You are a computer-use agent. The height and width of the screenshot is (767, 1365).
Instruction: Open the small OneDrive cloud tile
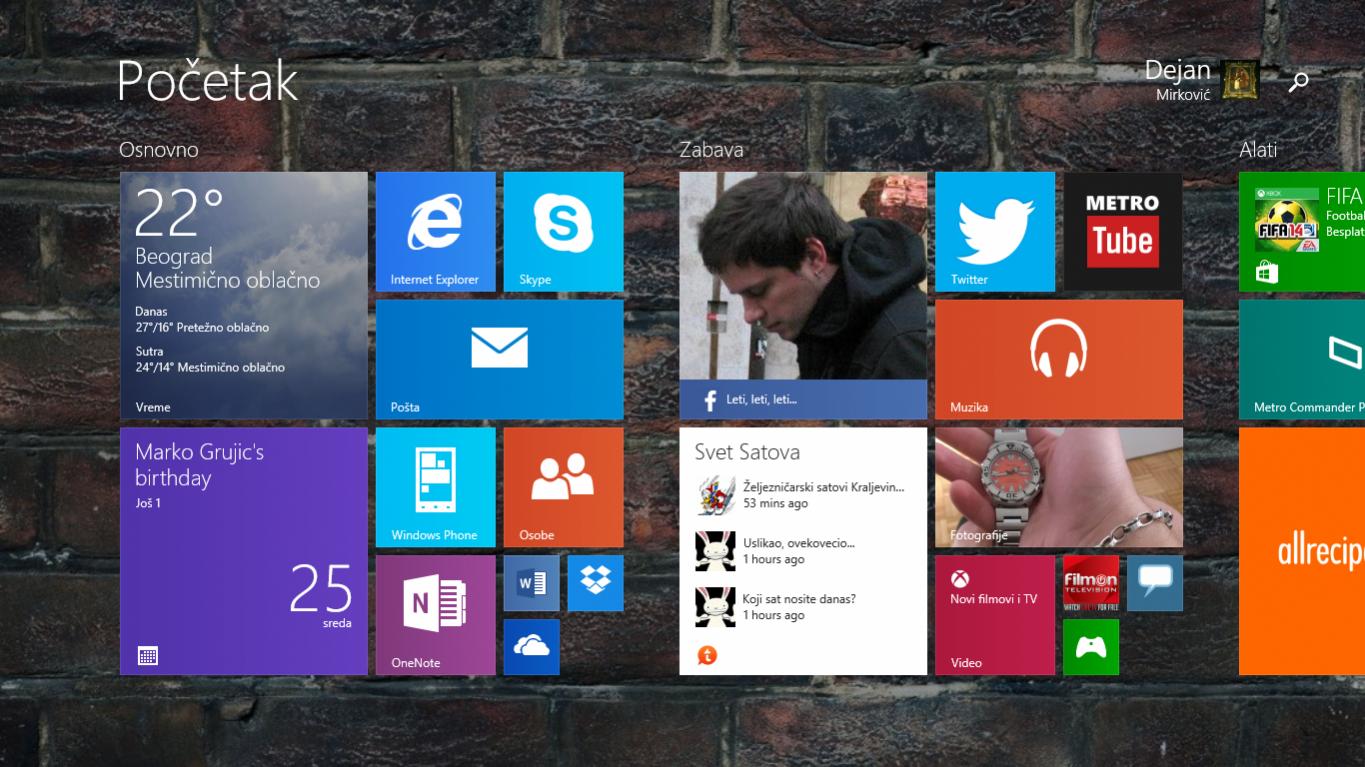tap(531, 647)
